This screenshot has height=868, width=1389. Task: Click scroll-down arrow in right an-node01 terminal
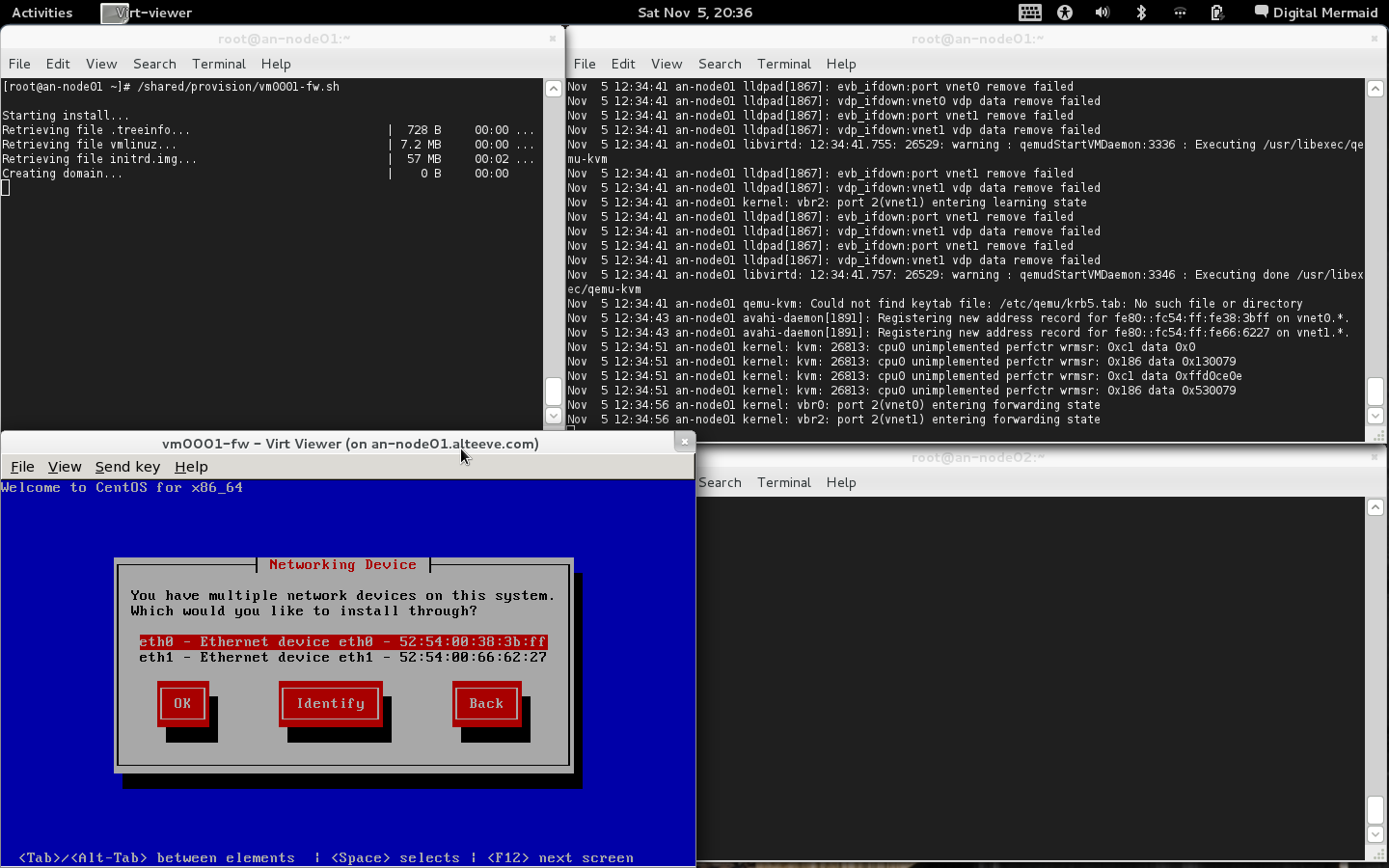pos(1375,416)
